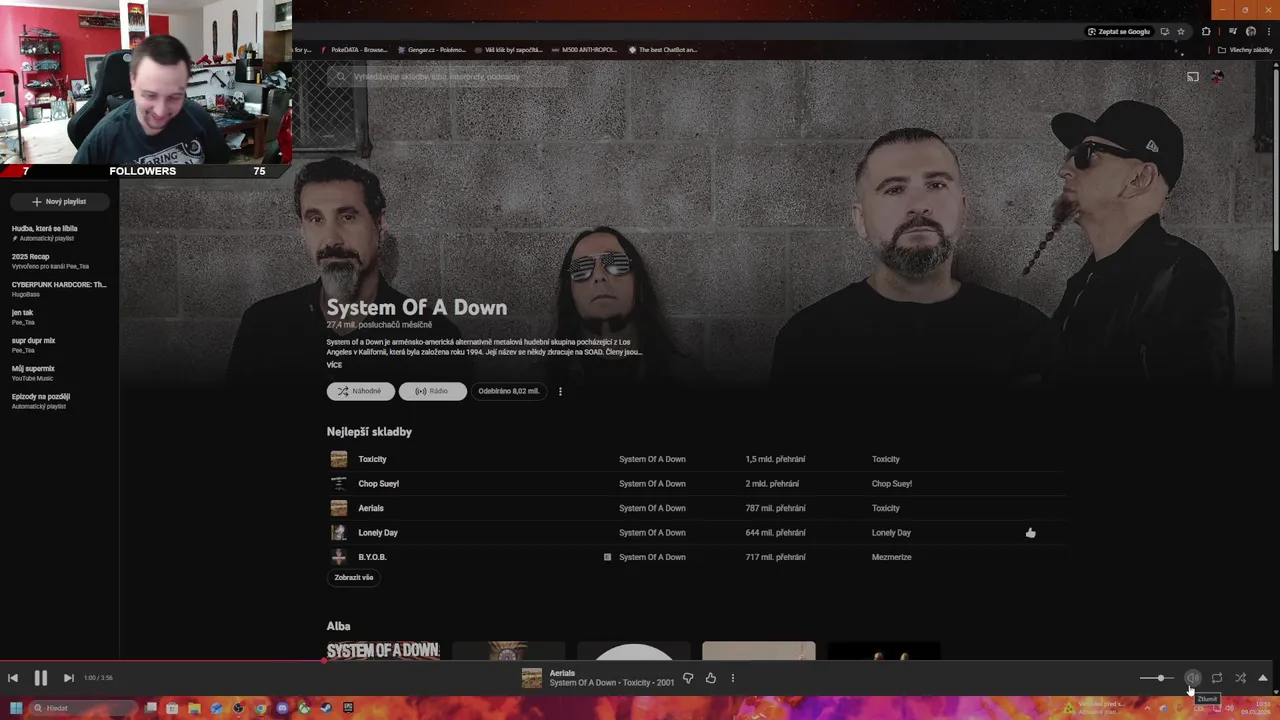Pause the playing song
Screen dimensions: 1280x720
point(41,678)
